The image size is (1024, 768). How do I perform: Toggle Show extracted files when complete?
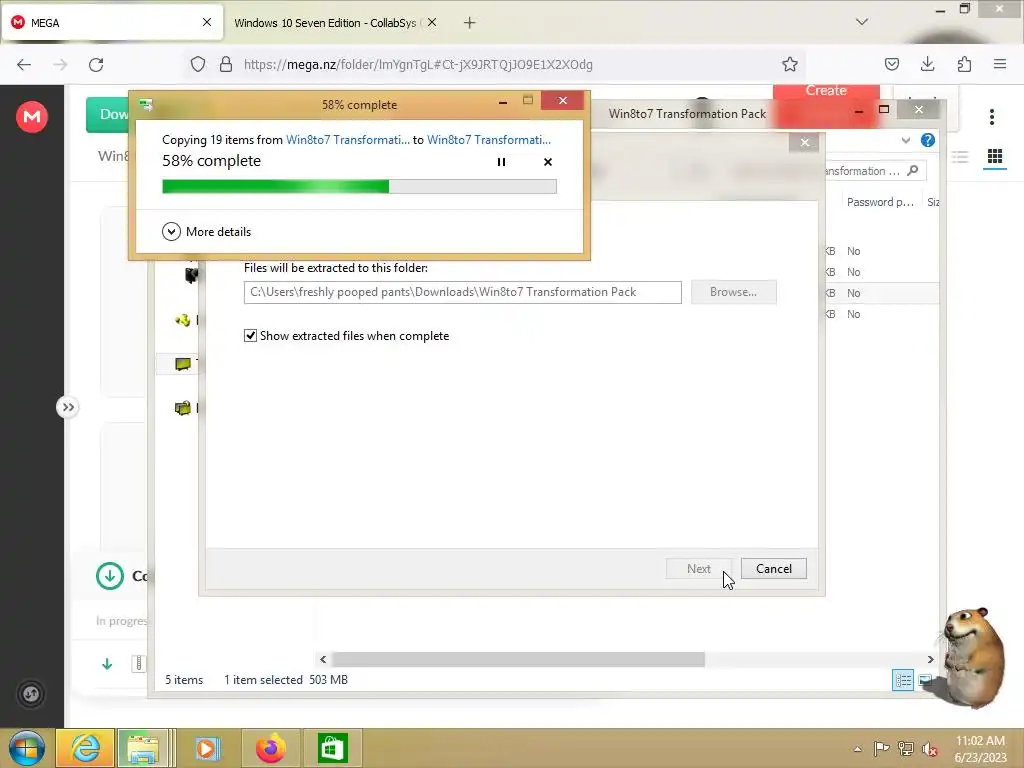click(x=250, y=336)
